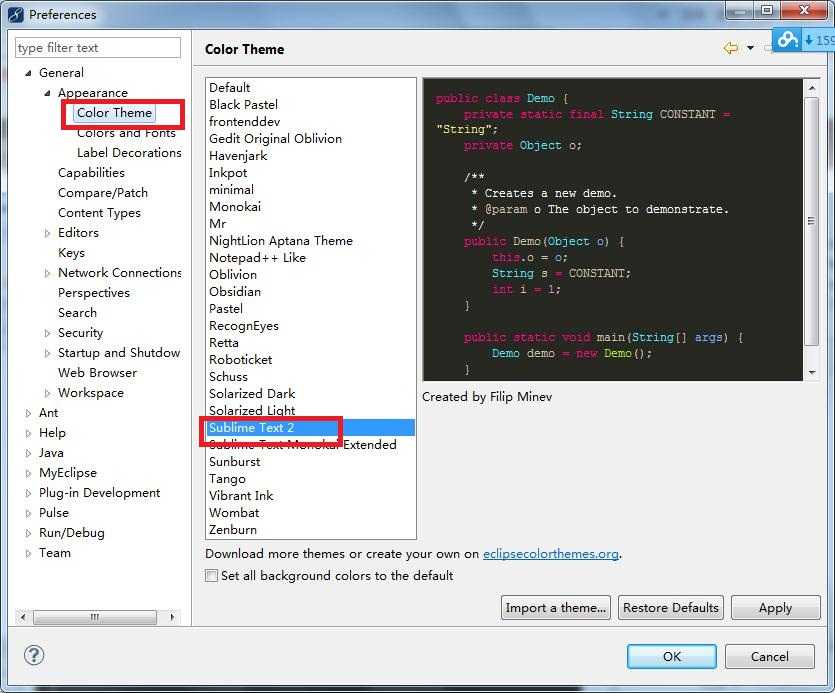Click the preview scrollbar down arrow
The image size is (835, 693).
coord(812,372)
